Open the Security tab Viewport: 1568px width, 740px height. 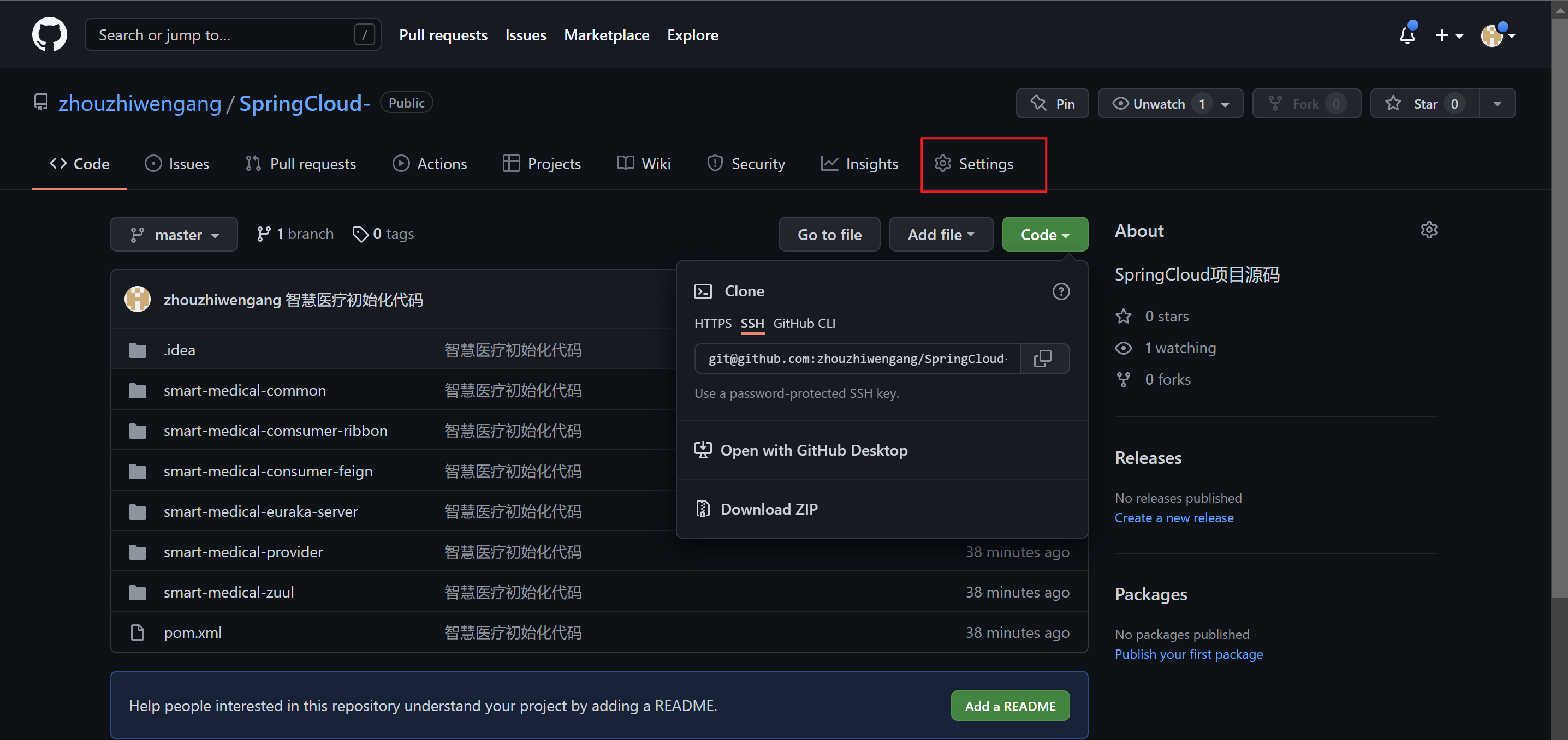click(x=746, y=164)
